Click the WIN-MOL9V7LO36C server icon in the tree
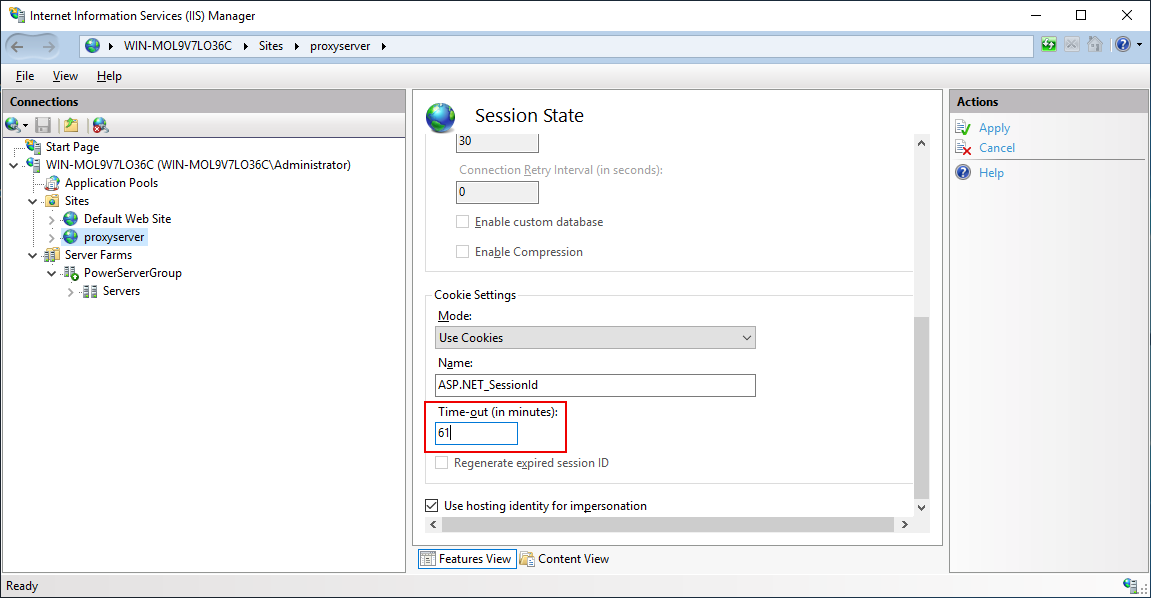Viewport: 1151px width, 598px height. (34, 165)
